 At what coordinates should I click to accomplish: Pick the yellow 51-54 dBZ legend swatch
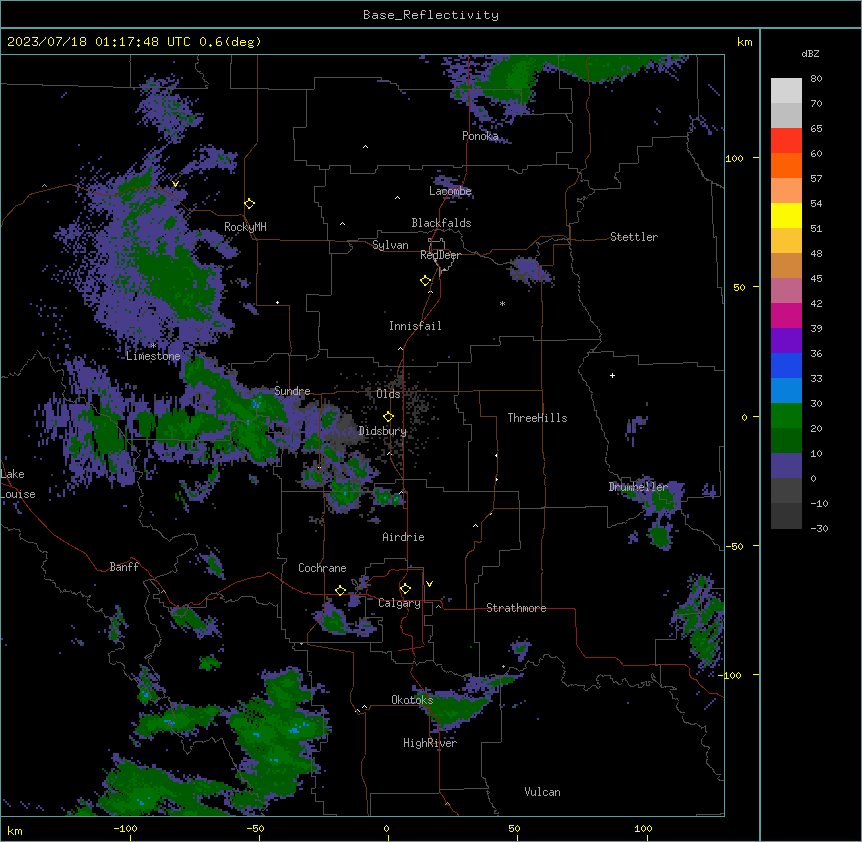(x=786, y=215)
